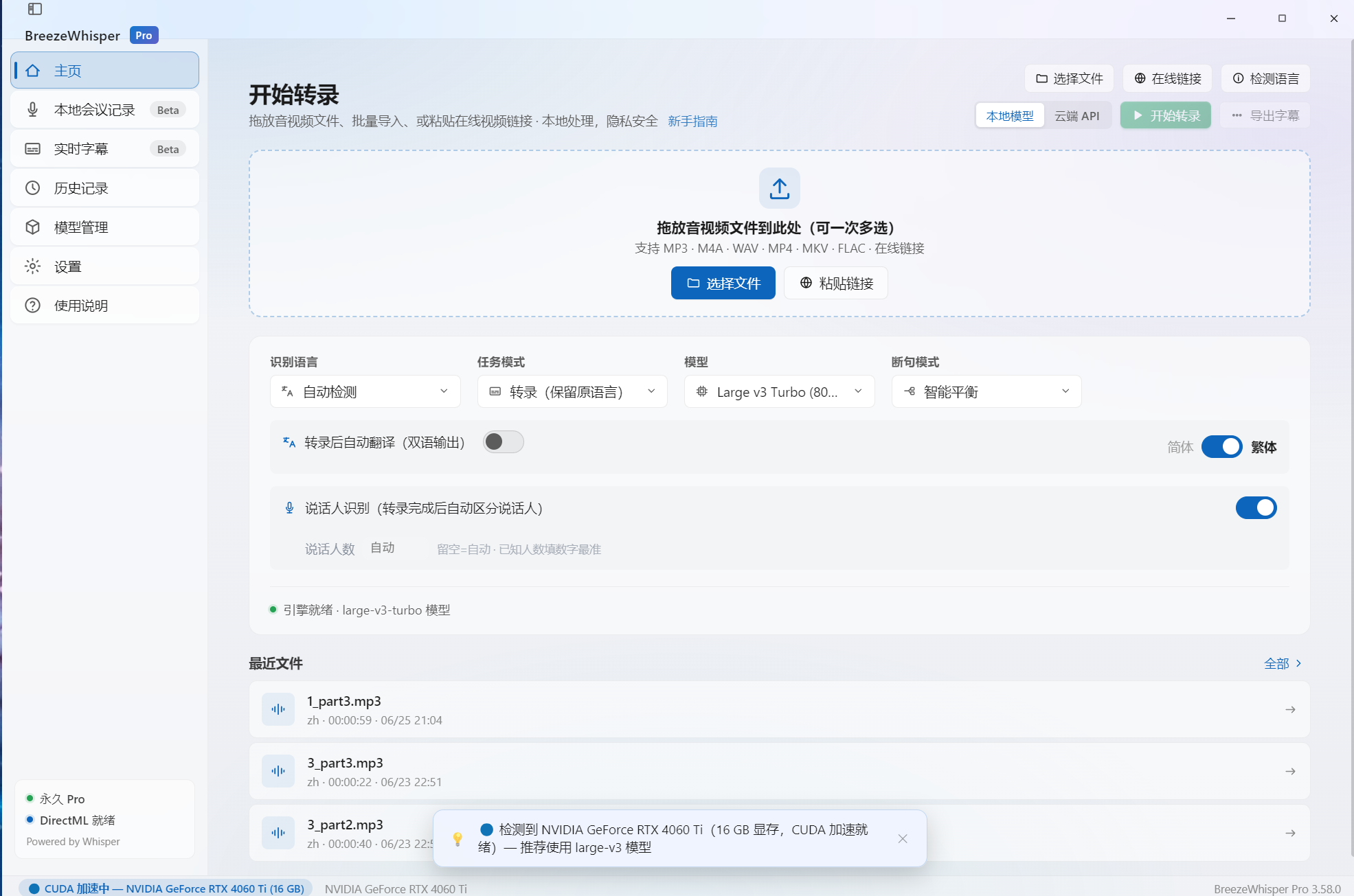Open 3_part2.mp3 via its arrow icon
1354x896 pixels.
click(1290, 833)
